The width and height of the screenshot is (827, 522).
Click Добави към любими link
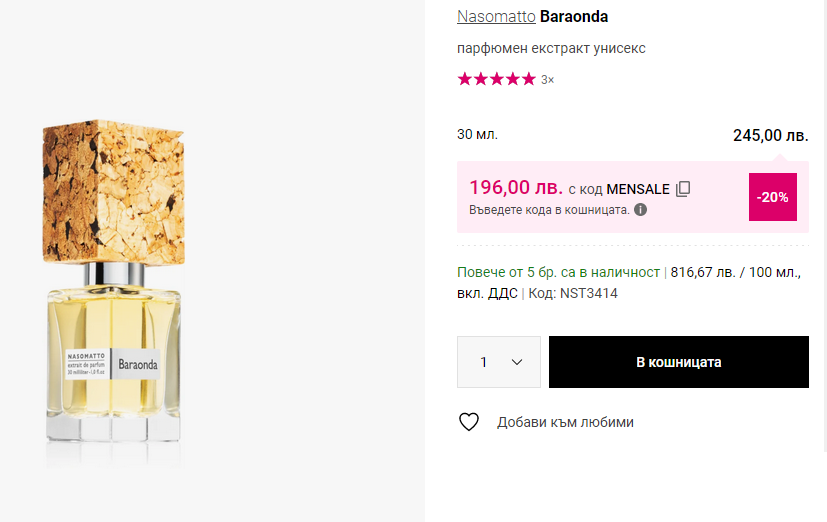point(565,422)
